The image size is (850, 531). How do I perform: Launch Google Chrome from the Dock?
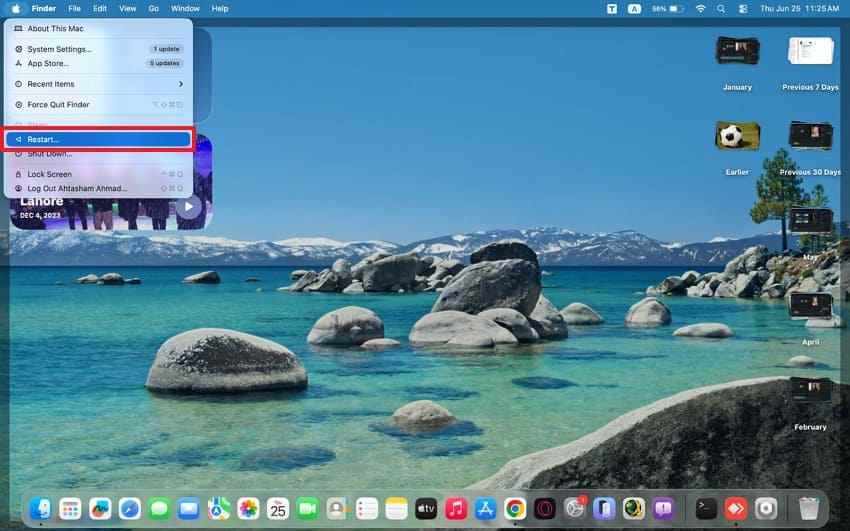(515, 509)
